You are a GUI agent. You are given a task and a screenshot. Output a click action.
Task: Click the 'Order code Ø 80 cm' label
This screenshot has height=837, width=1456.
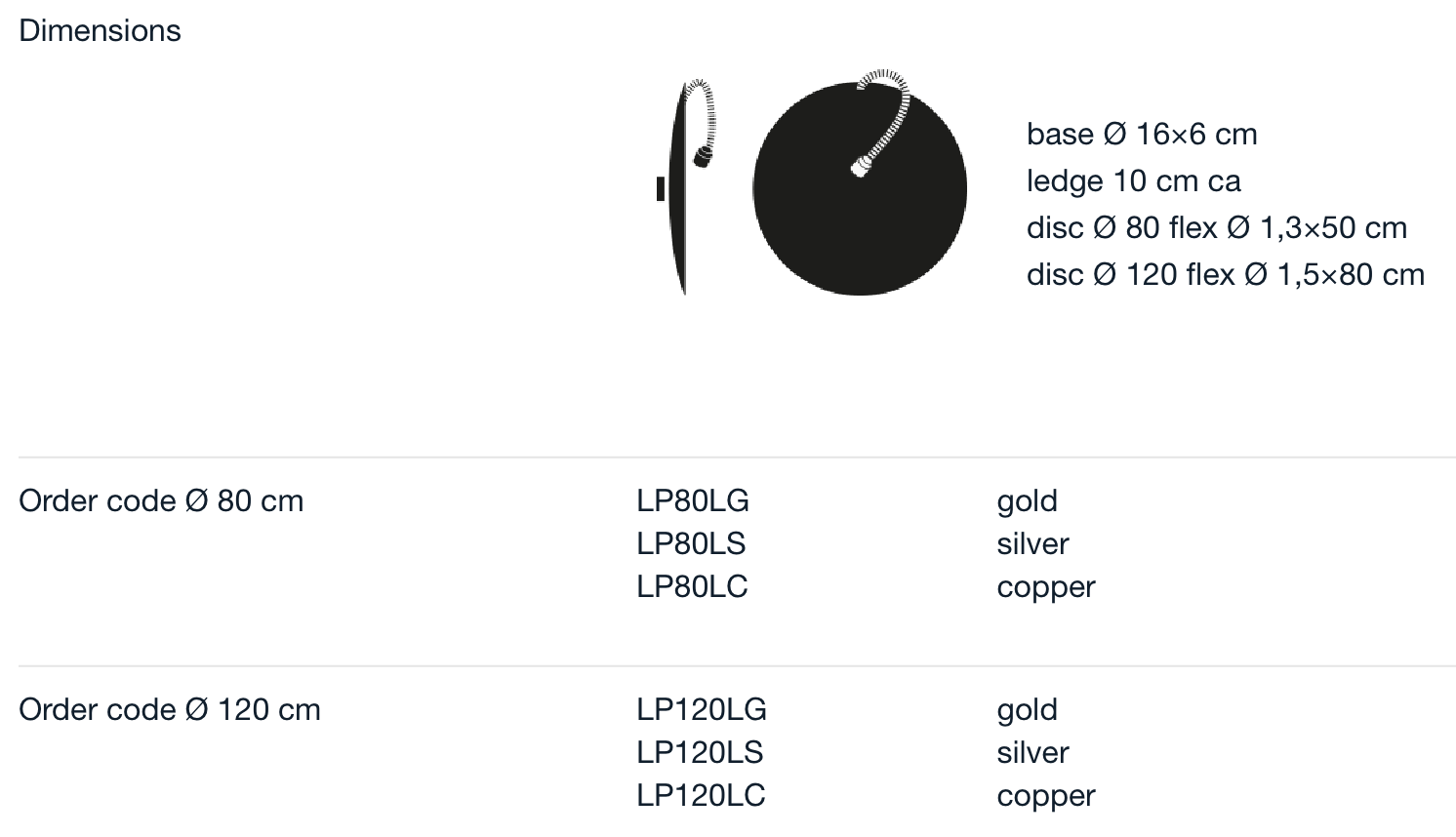pos(161,500)
